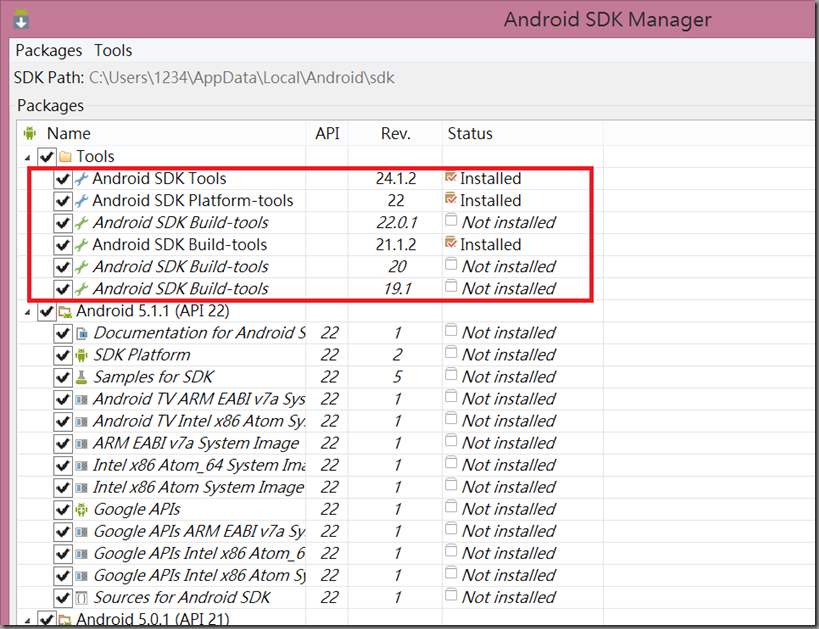Collapse the Tools tree group

click(x=27, y=157)
